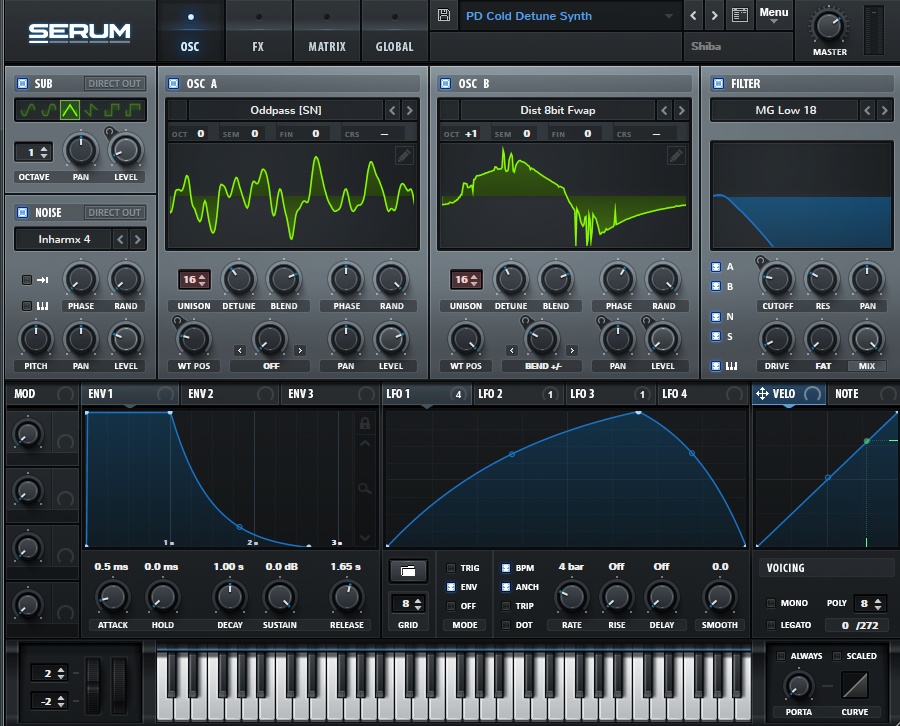Click the MASTER volume knob
The height and width of the screenshot is (726, 900).
click(x=829, y=25)
